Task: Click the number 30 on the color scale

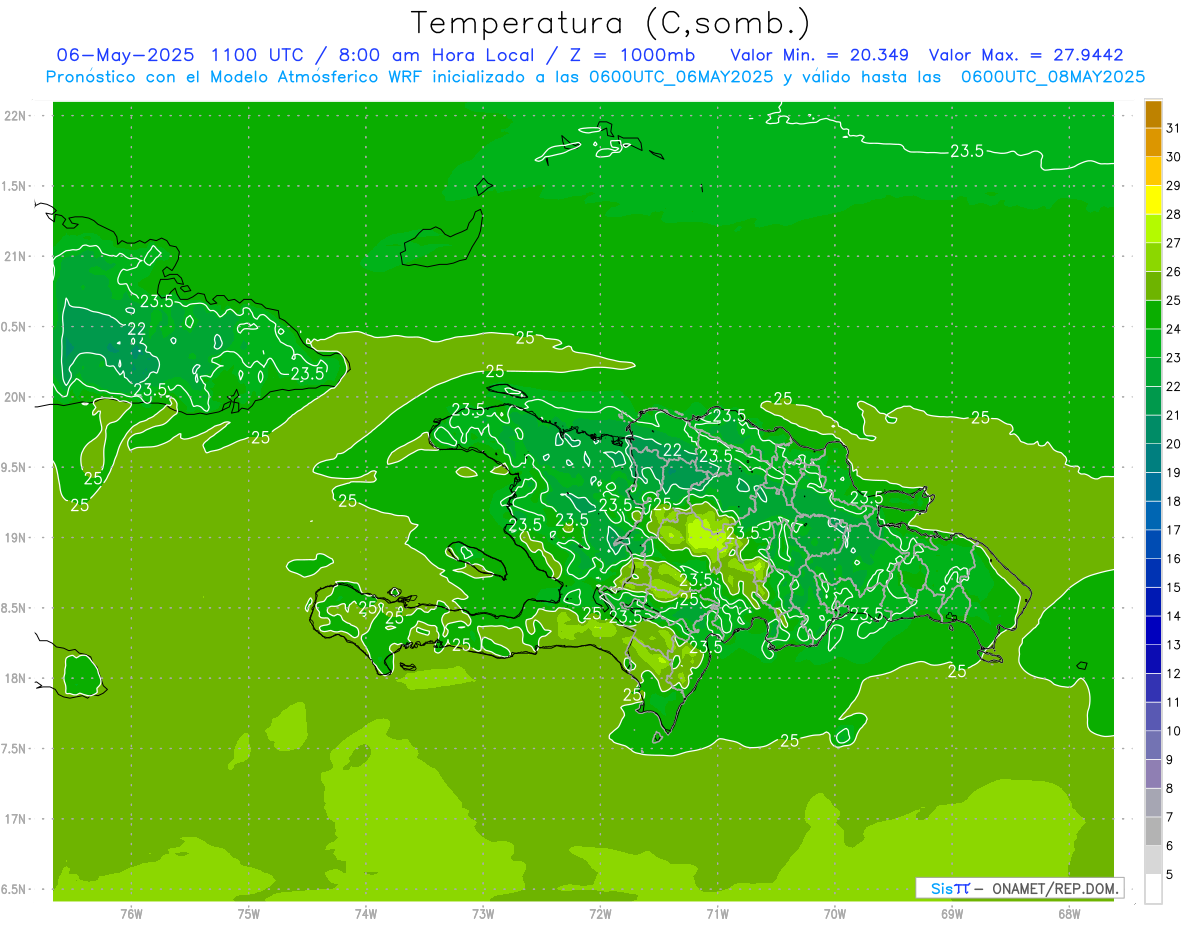Action: click(x=1174, y=157)
